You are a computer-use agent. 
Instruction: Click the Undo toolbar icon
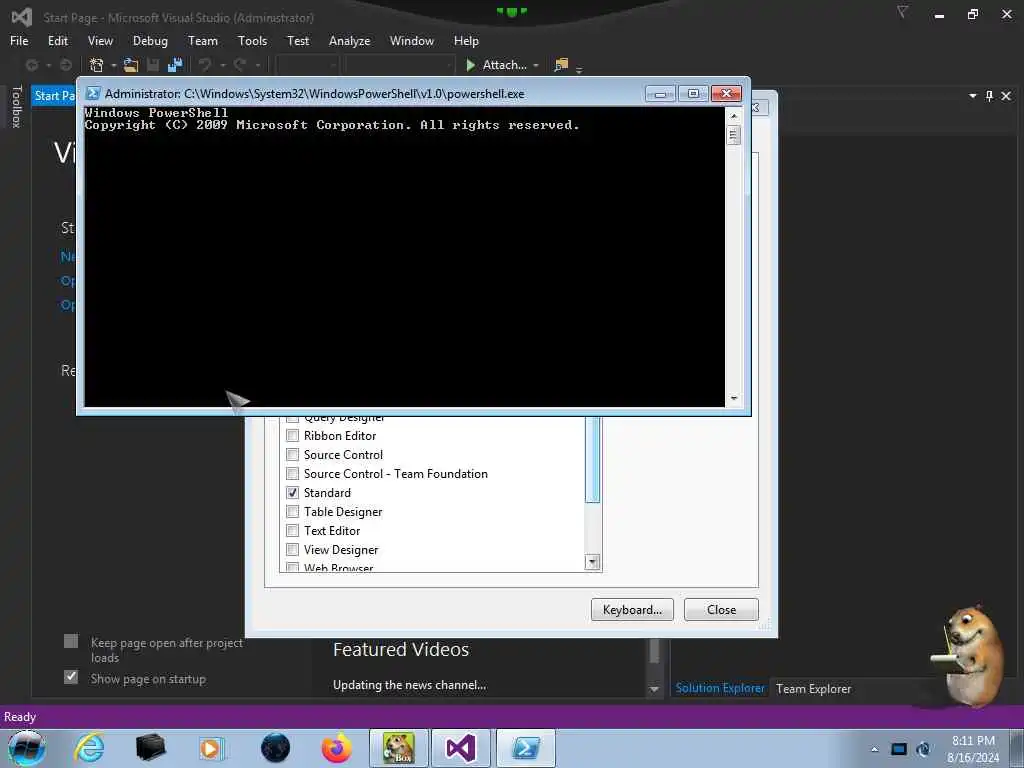coord(205,65)
